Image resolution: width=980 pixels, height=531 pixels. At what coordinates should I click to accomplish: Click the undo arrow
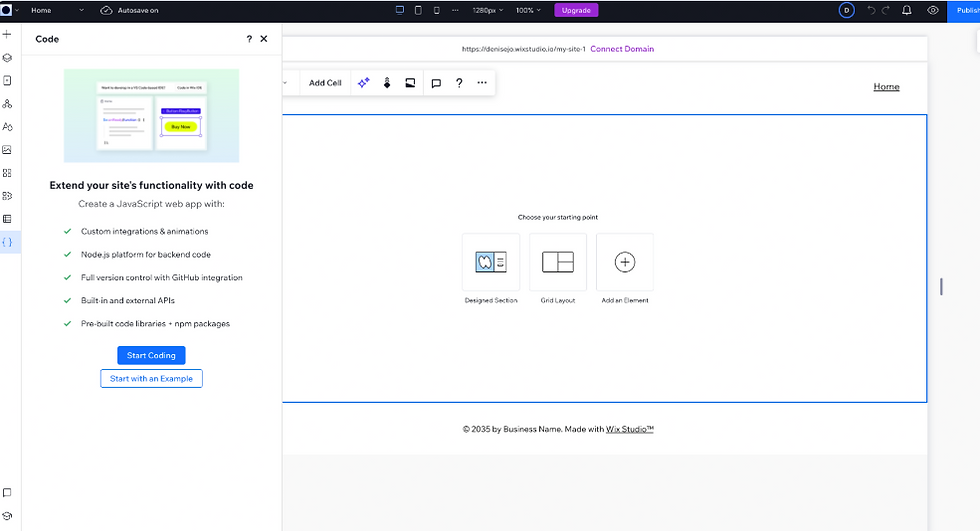tap(871, 10)
